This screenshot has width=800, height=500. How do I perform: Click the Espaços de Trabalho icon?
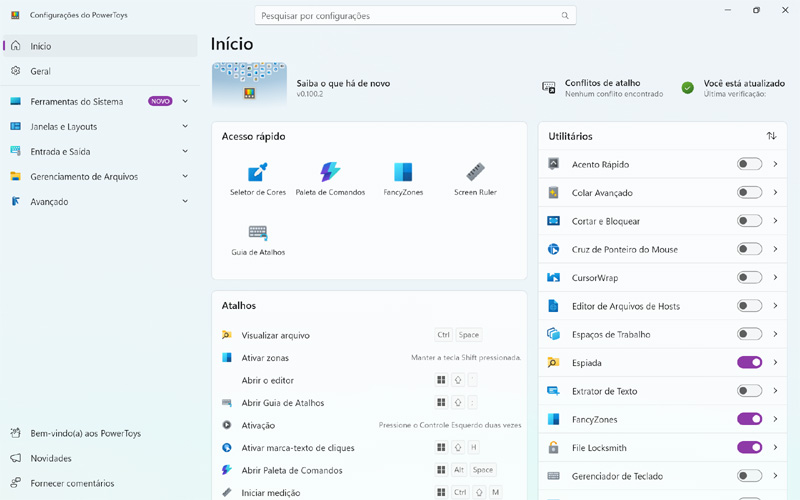tap(554, 334)
